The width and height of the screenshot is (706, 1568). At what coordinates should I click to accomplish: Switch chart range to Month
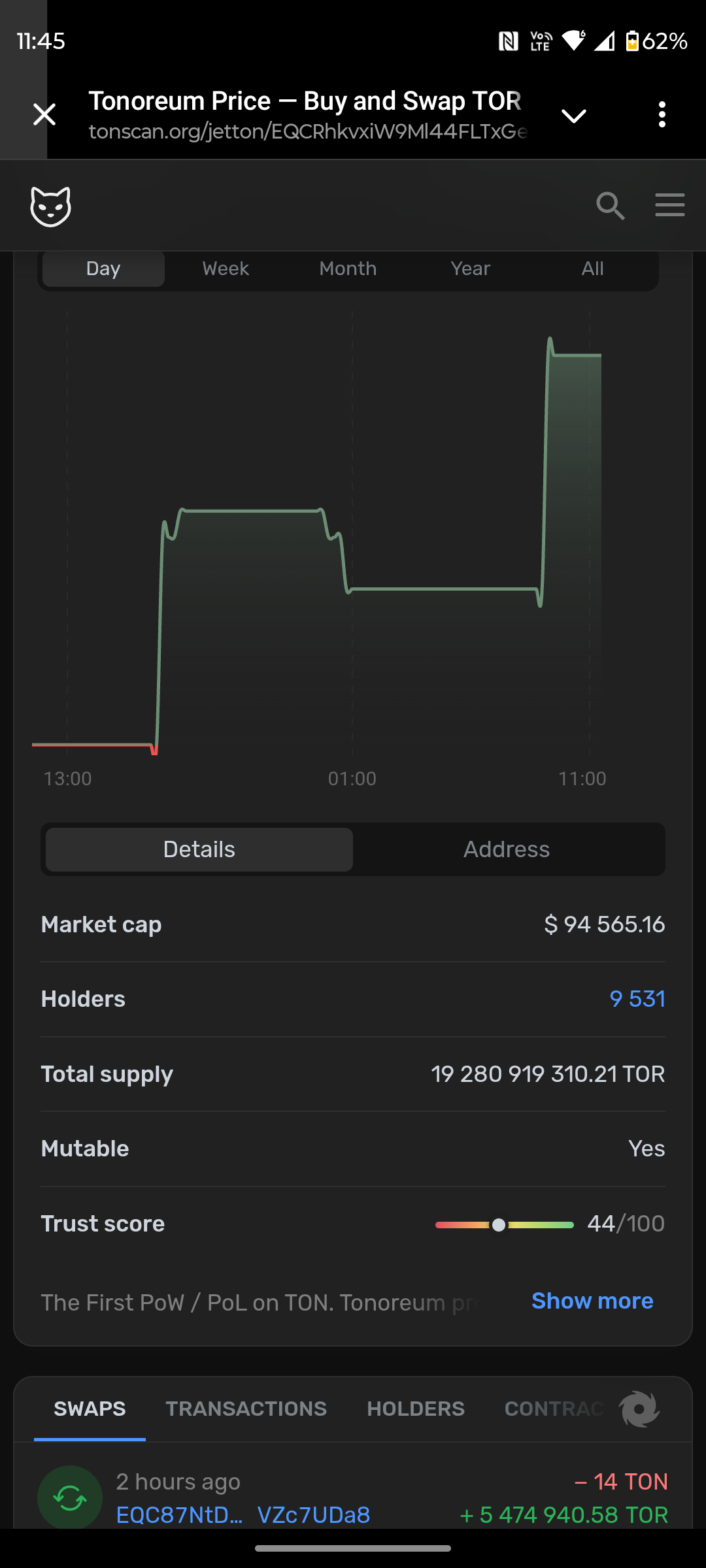[348, 269]
